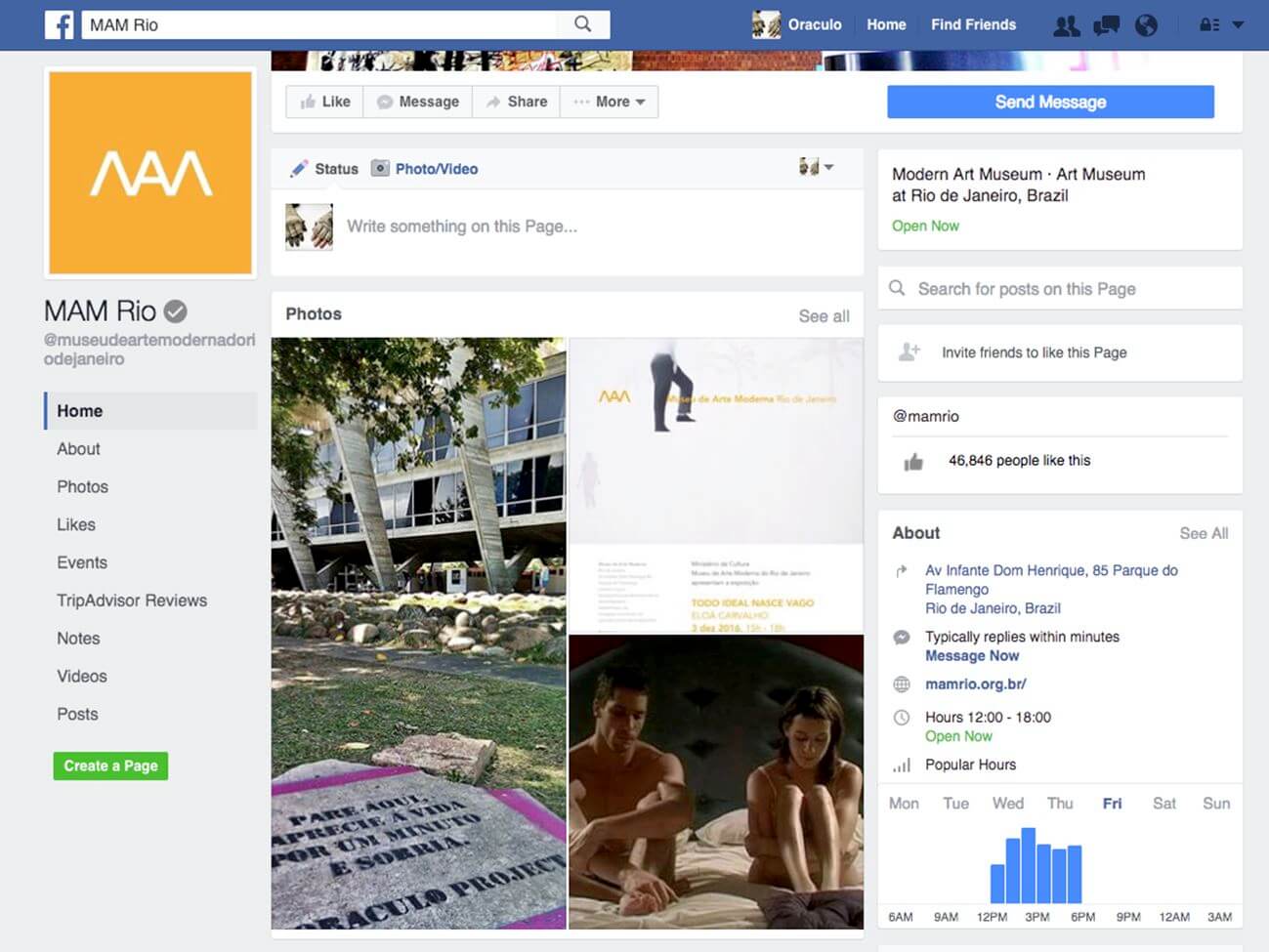The width and height of the screenshot is (1269, 952).
Task: Click See all in Photos section
Action: [x=824, y=315]
